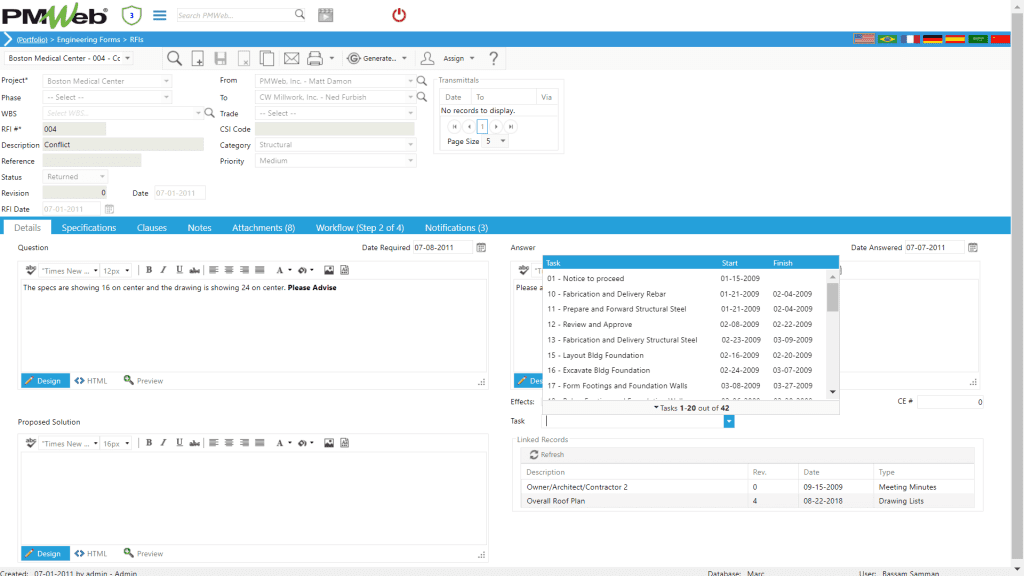This screenshot has width=1024, height=576.
Task: Switch to the Specifications tab
Action: tap(89, 227)
